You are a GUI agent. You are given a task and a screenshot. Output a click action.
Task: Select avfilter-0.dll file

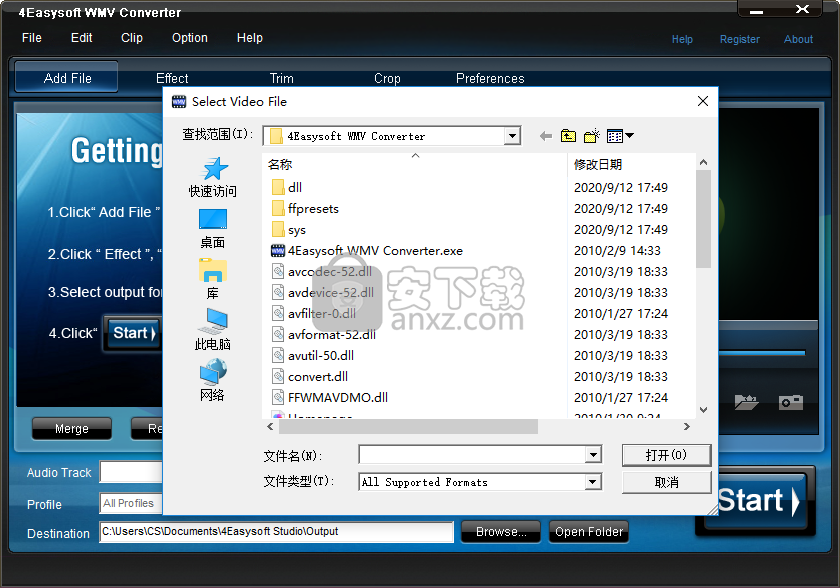[x=314, y=313]
